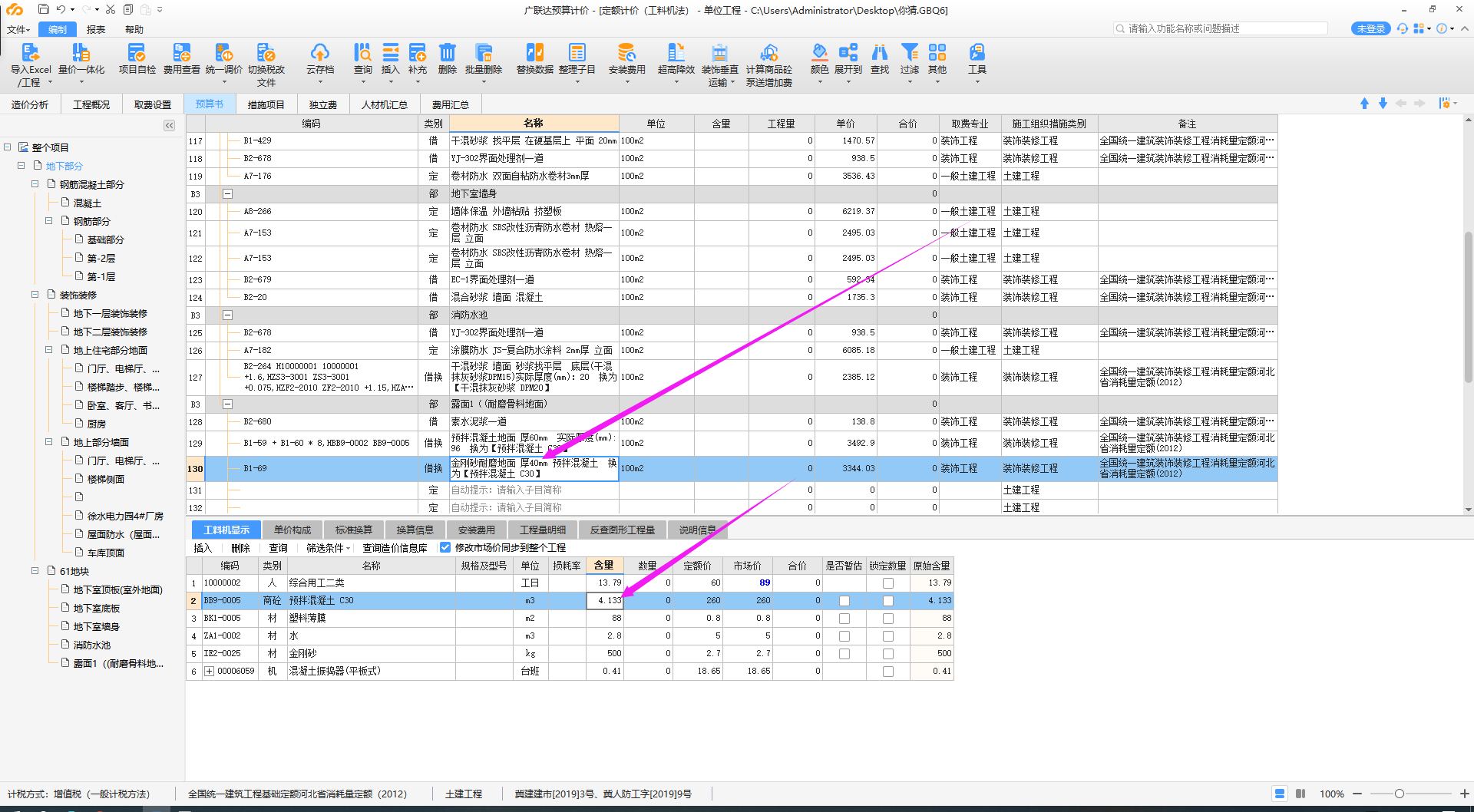
Task: Click the 其他 grid icon in ribbon
Action: point(937,52)
